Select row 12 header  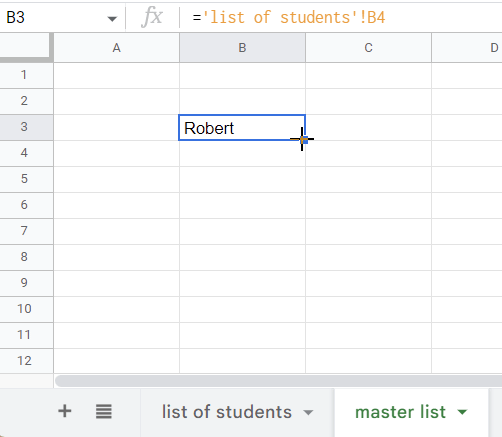(26, 361)
